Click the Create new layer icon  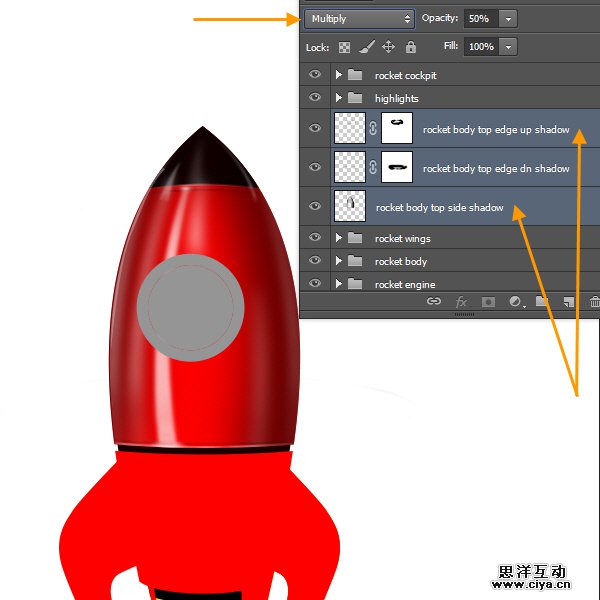569,302
